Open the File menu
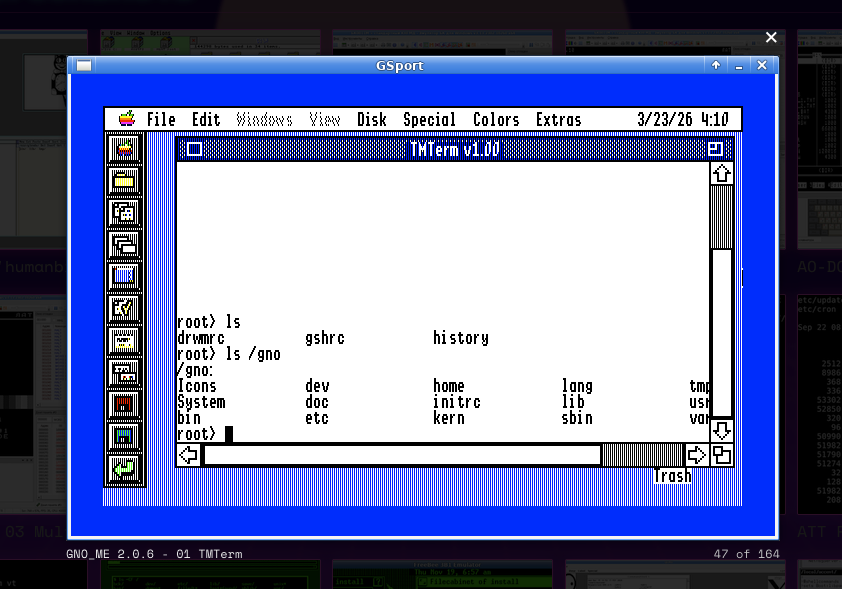This screenshot has width=842, height=589. click(x=161, y=119)
